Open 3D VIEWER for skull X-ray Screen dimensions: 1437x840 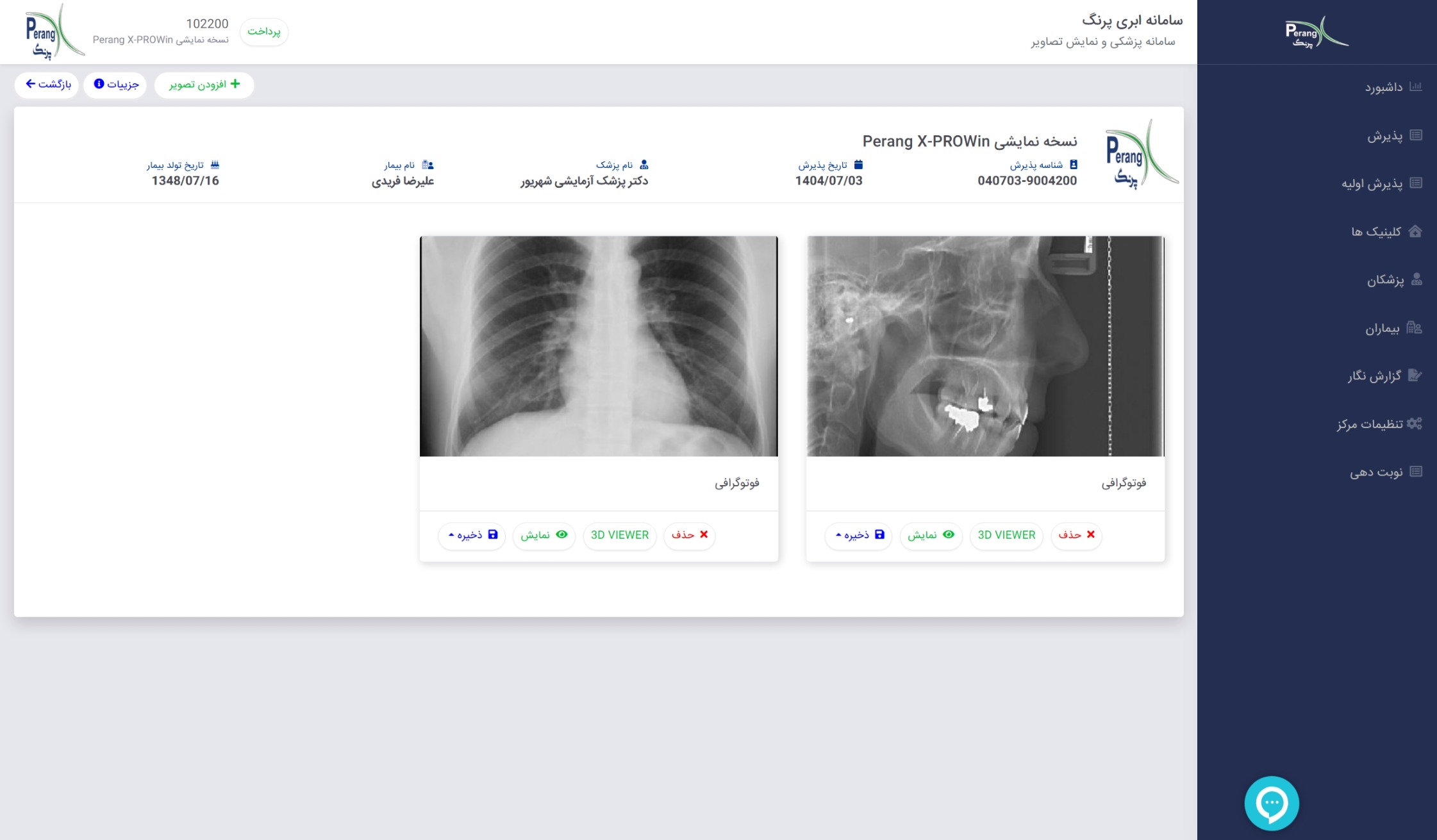(1006, 535)
